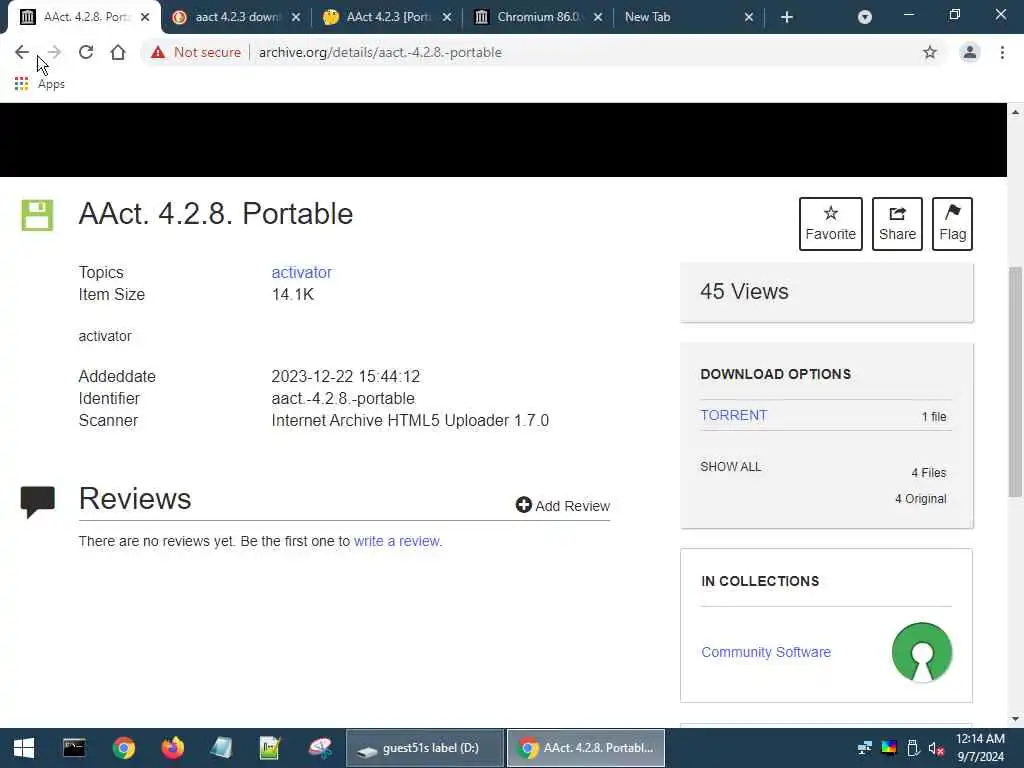
Task: Open the 'write a review' link
Action: tap(396, 541)
